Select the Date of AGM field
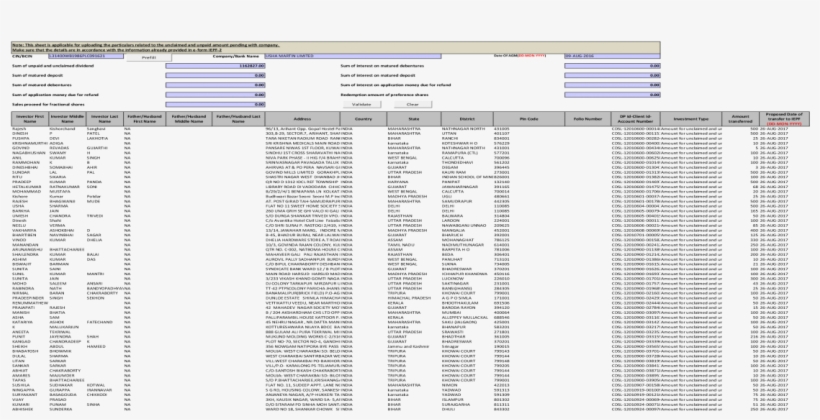Screen dimensions: 820x420 [x=612, y=56]
